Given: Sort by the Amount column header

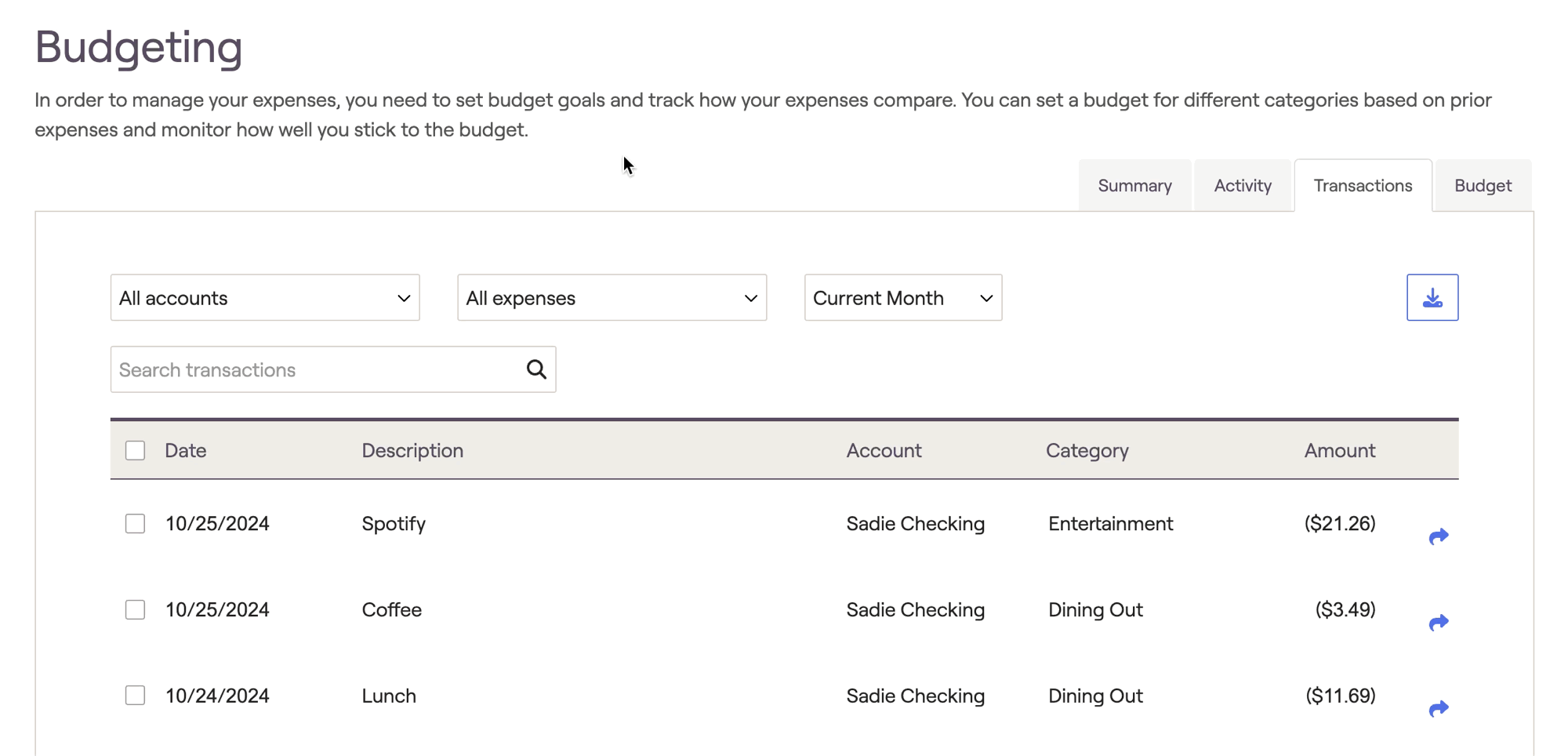Looking at the screenshot, I should [x=1340, y=450].
